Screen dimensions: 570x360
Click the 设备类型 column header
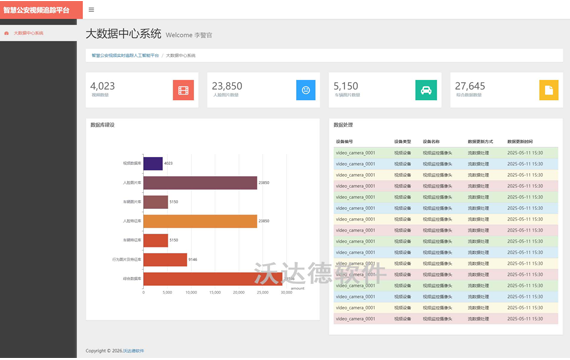coord(402,141)
